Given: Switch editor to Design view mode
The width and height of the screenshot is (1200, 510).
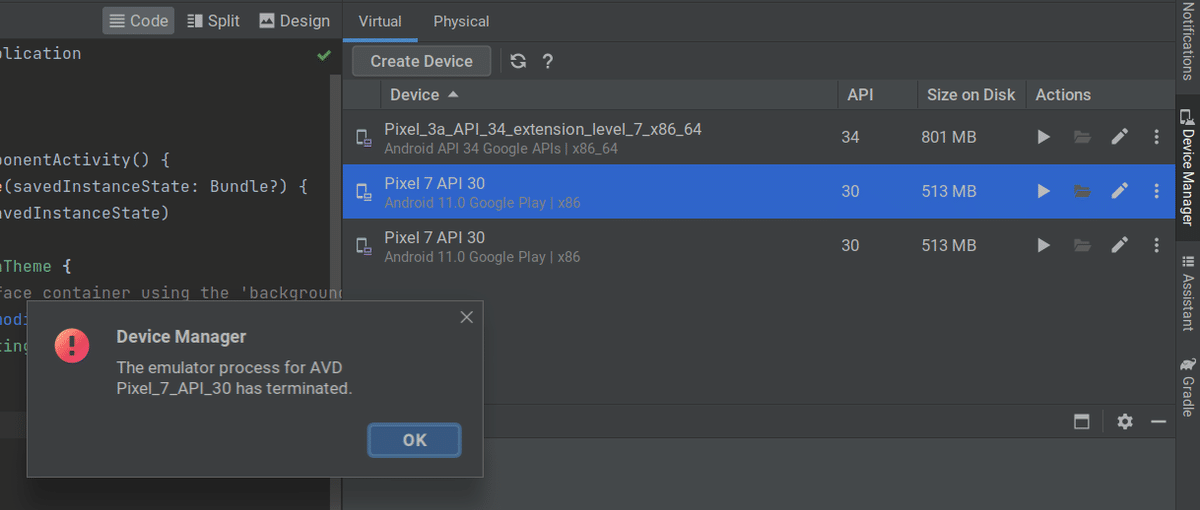Looking at the screenshot, I should 294,21.
